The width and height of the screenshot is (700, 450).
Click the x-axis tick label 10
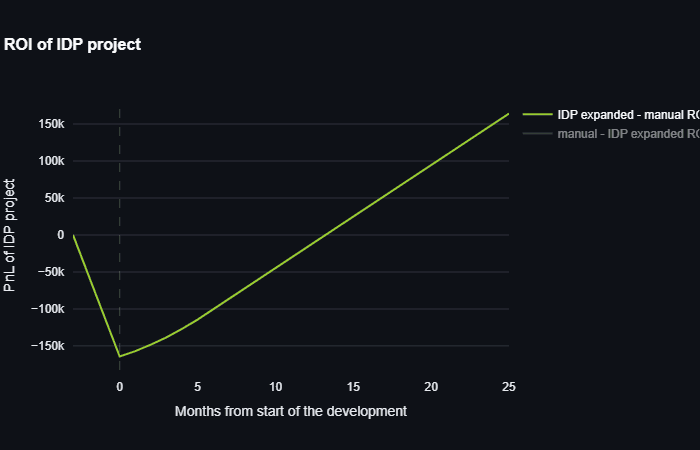point(275,387)
